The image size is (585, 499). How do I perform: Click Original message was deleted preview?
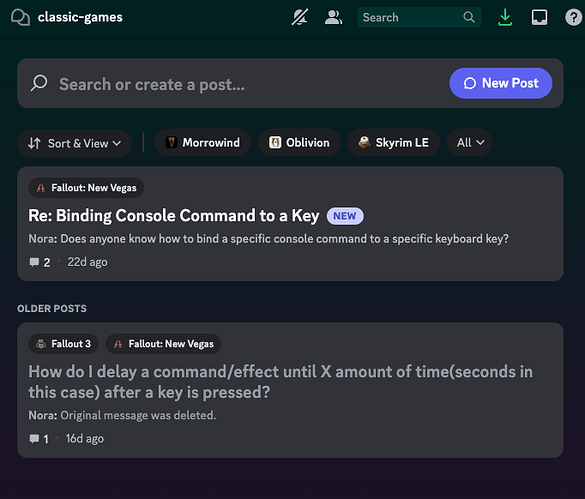(x=138, y=415)
